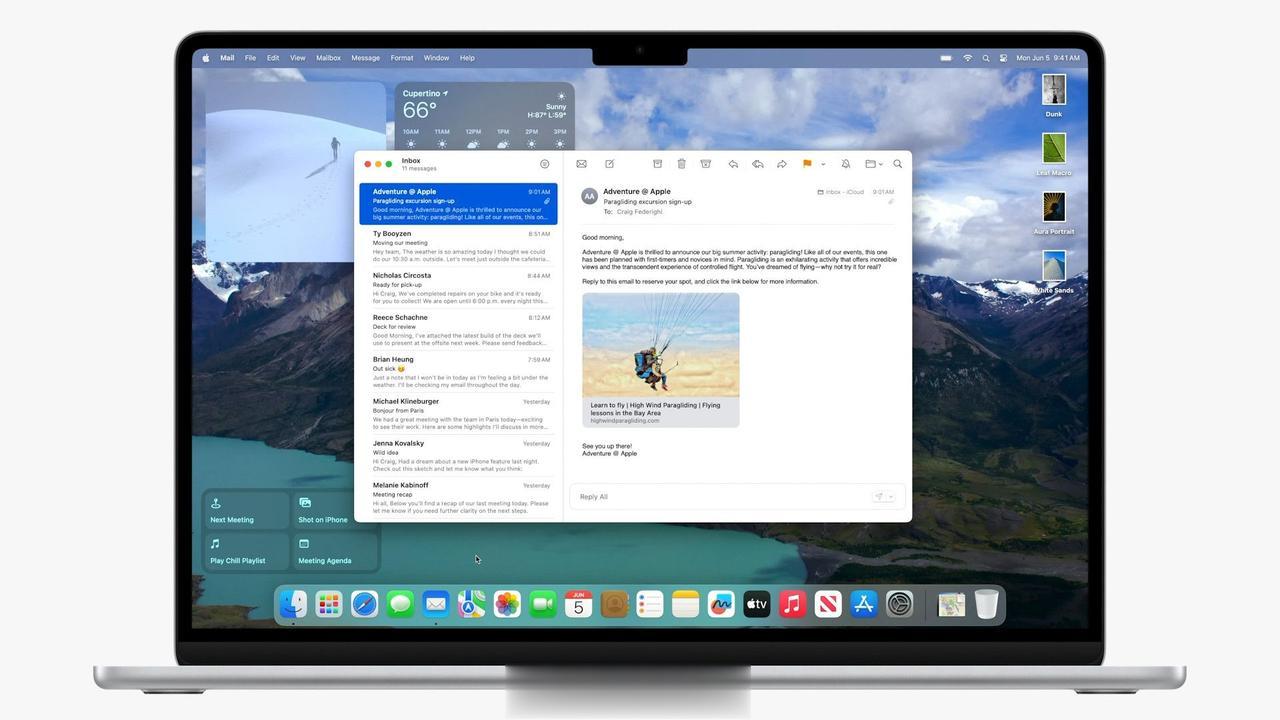Expand send options arrow in reply field
1280x720 pixels.
890,496
